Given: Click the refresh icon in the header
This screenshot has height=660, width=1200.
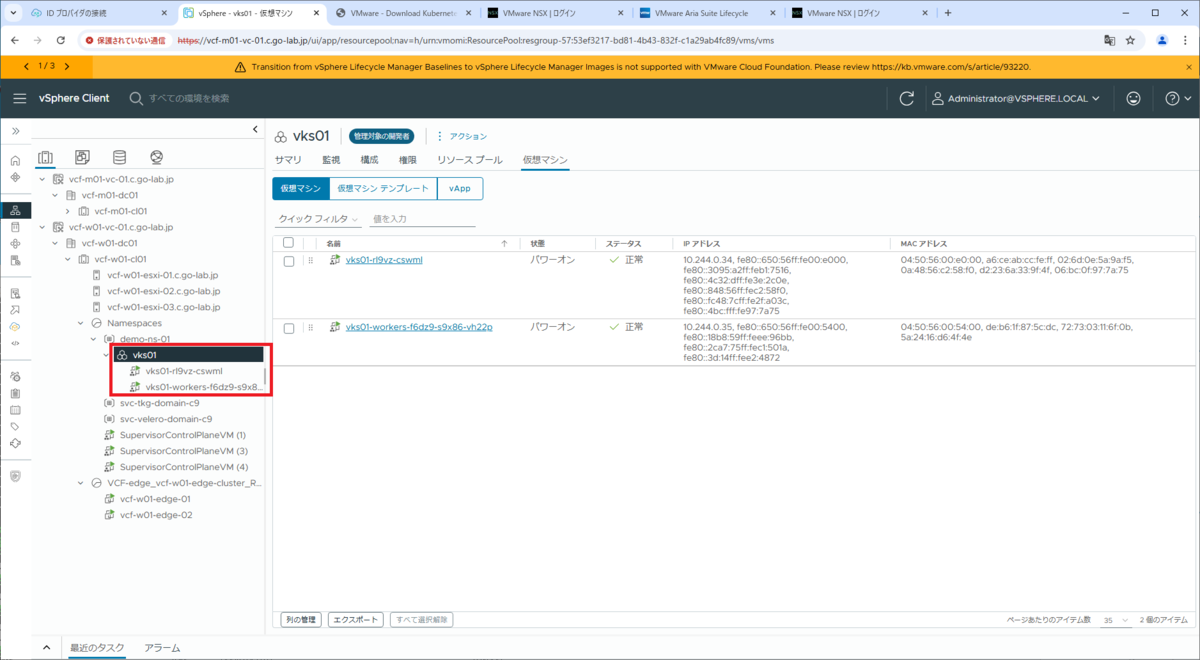Looking at the screenshot, I should tap(907, 99).
